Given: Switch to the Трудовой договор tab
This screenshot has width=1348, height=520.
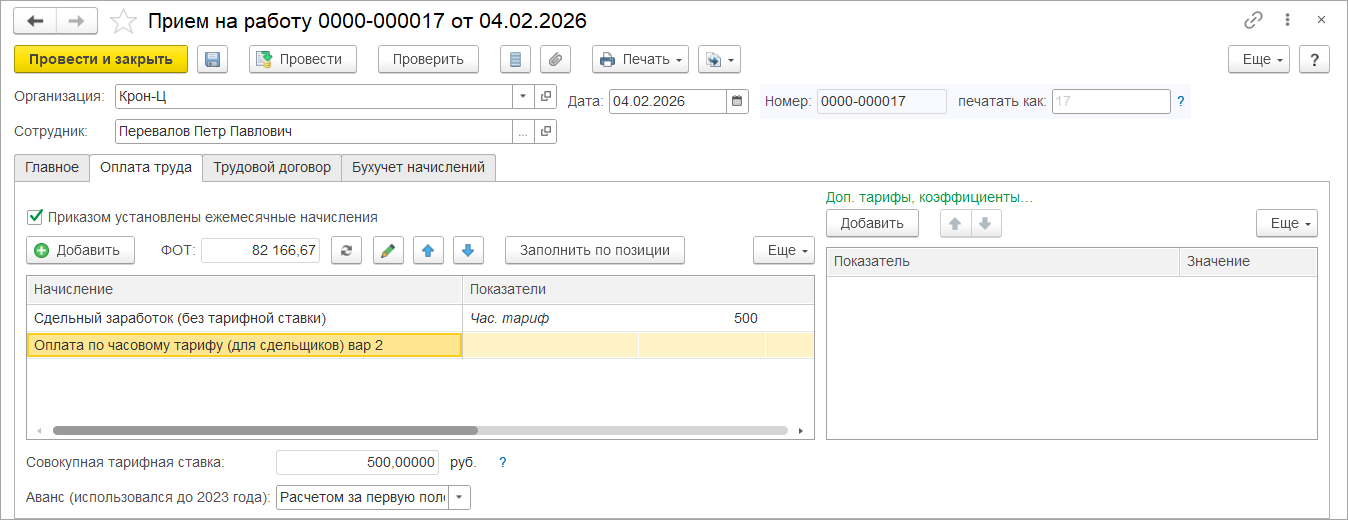Looking at the screenshot, I should tap(271, 168).
